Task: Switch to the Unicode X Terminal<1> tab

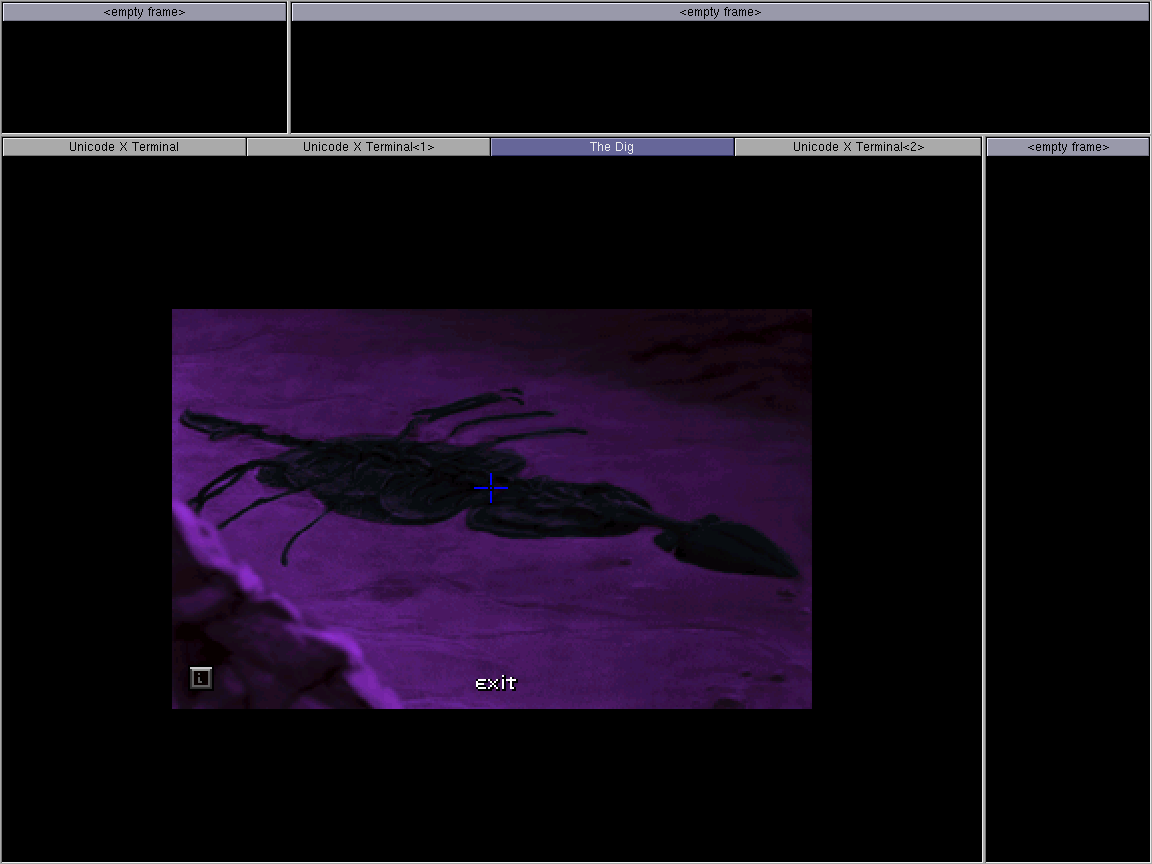Action: [x=369, y=147]
